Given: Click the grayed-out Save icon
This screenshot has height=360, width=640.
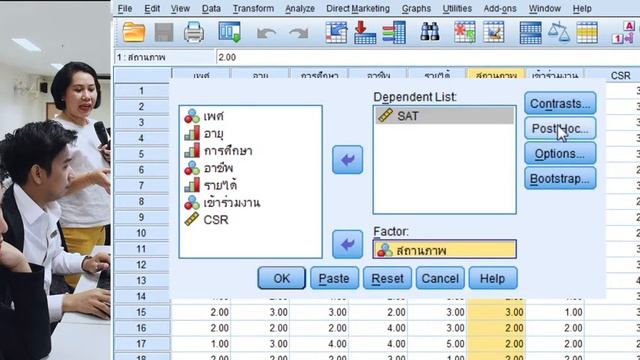Looking at the screenshot, I should tap(164, 32).
